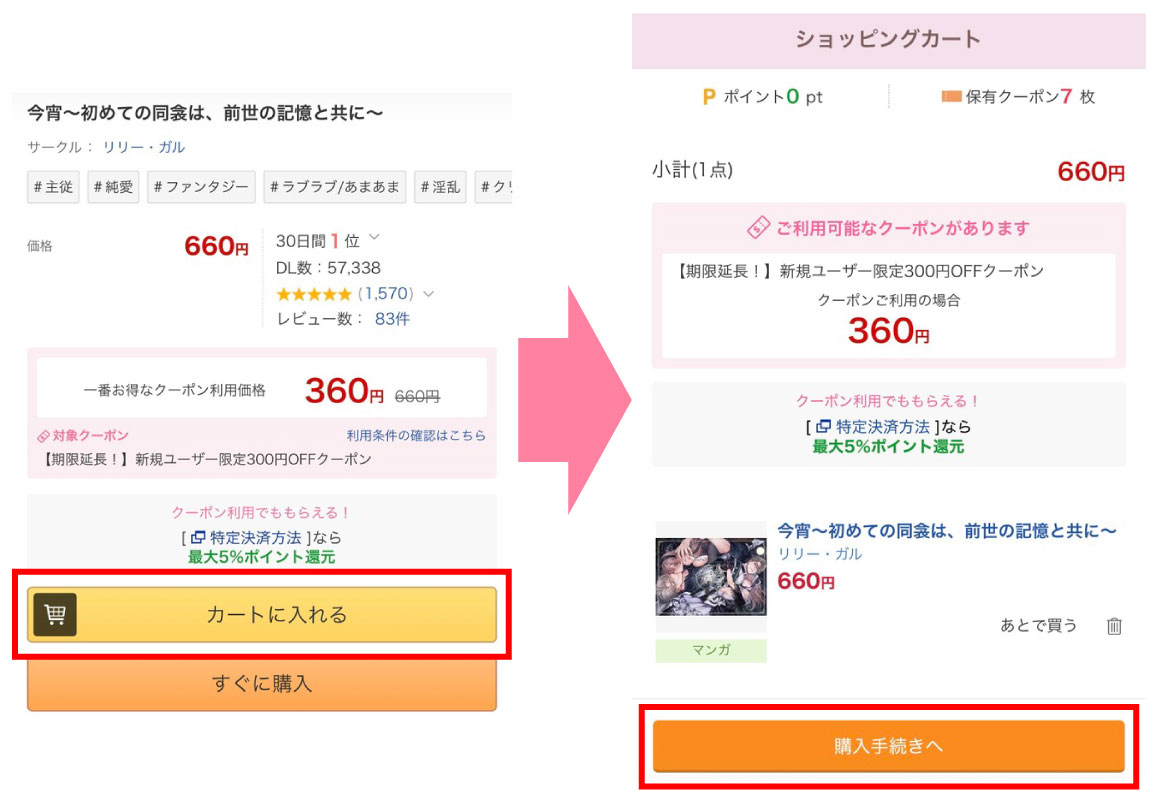Click external link icon in cart 特定決済方法

pos(824,427)
